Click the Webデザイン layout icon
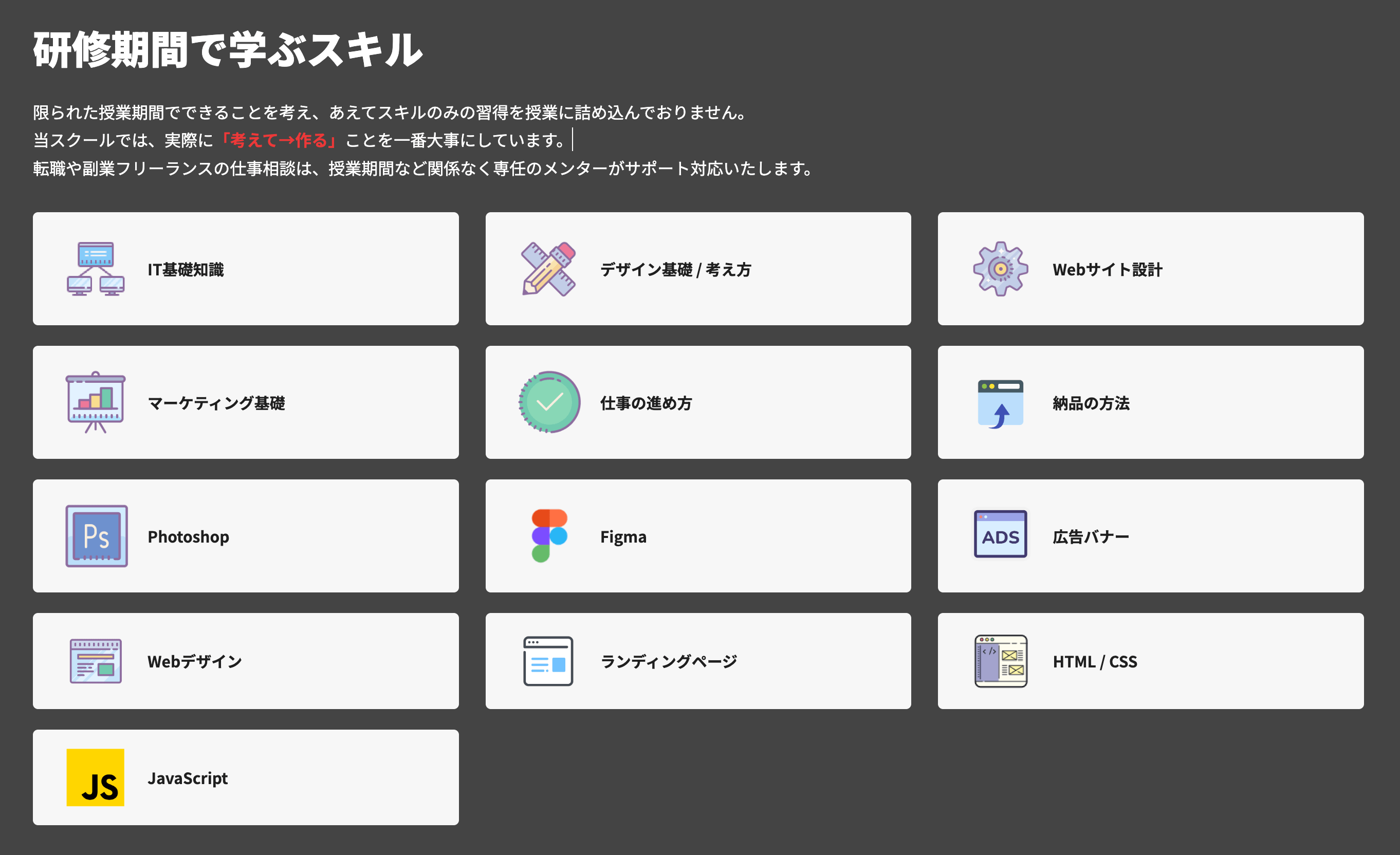The width and height of the screenshot is (1400, 855). [x=96, y=661]
